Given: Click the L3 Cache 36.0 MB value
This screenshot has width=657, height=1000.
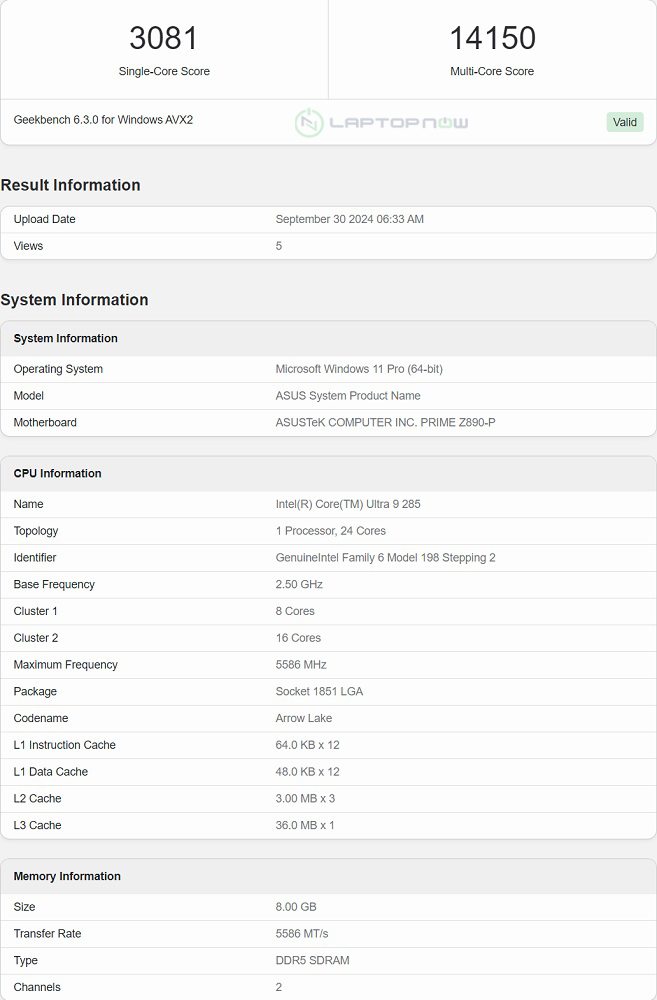Looking at the screenshot, I should click(x=305, y=825).
